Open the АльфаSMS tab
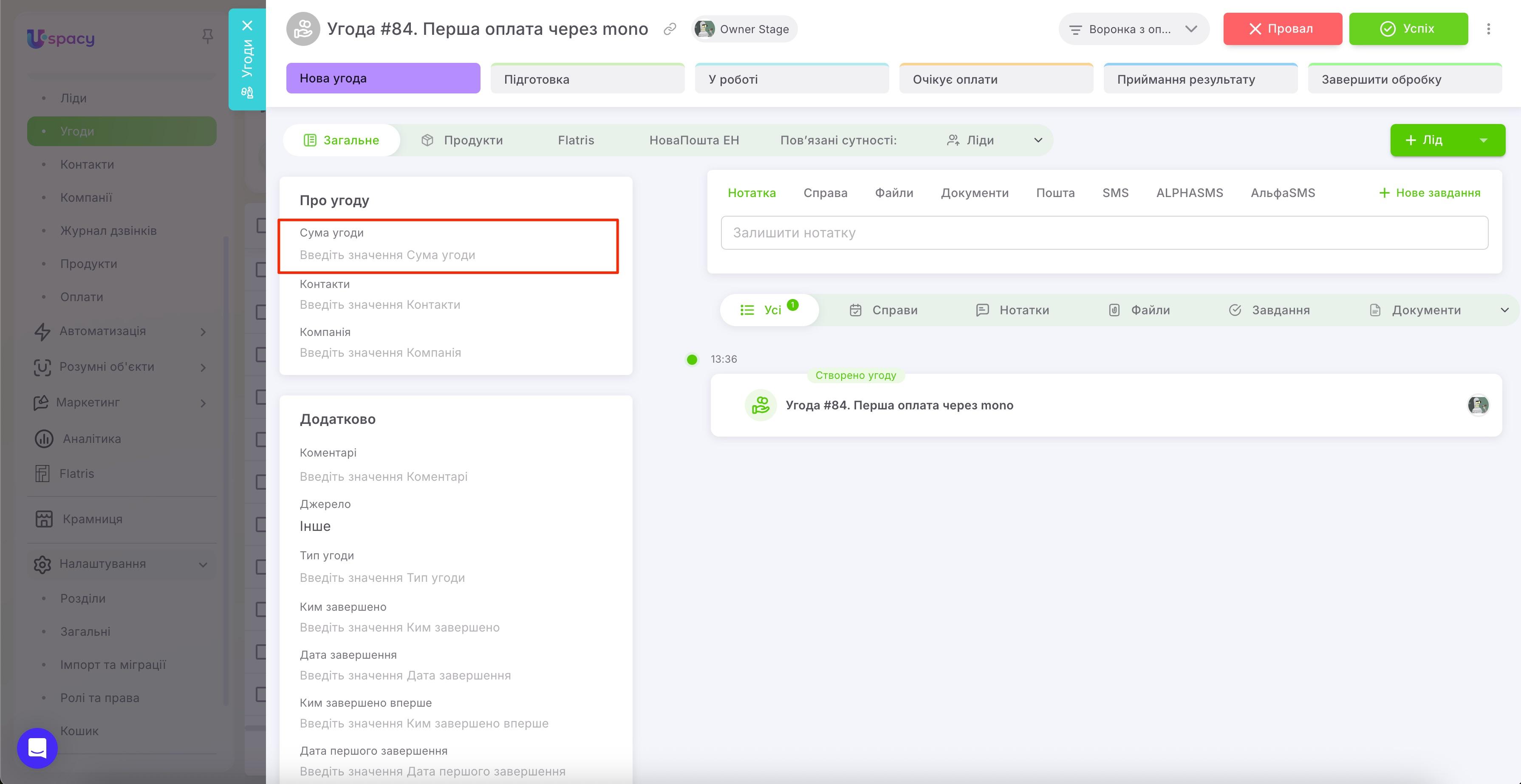1521x784 pixels. coord(1283,193)
